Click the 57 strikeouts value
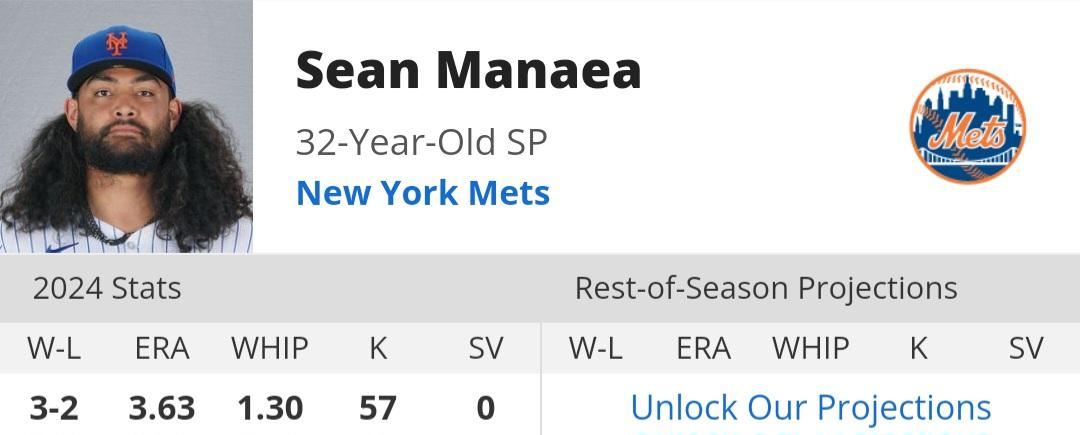The height and width of the screenshot is (435, 1080). (377, 408)
